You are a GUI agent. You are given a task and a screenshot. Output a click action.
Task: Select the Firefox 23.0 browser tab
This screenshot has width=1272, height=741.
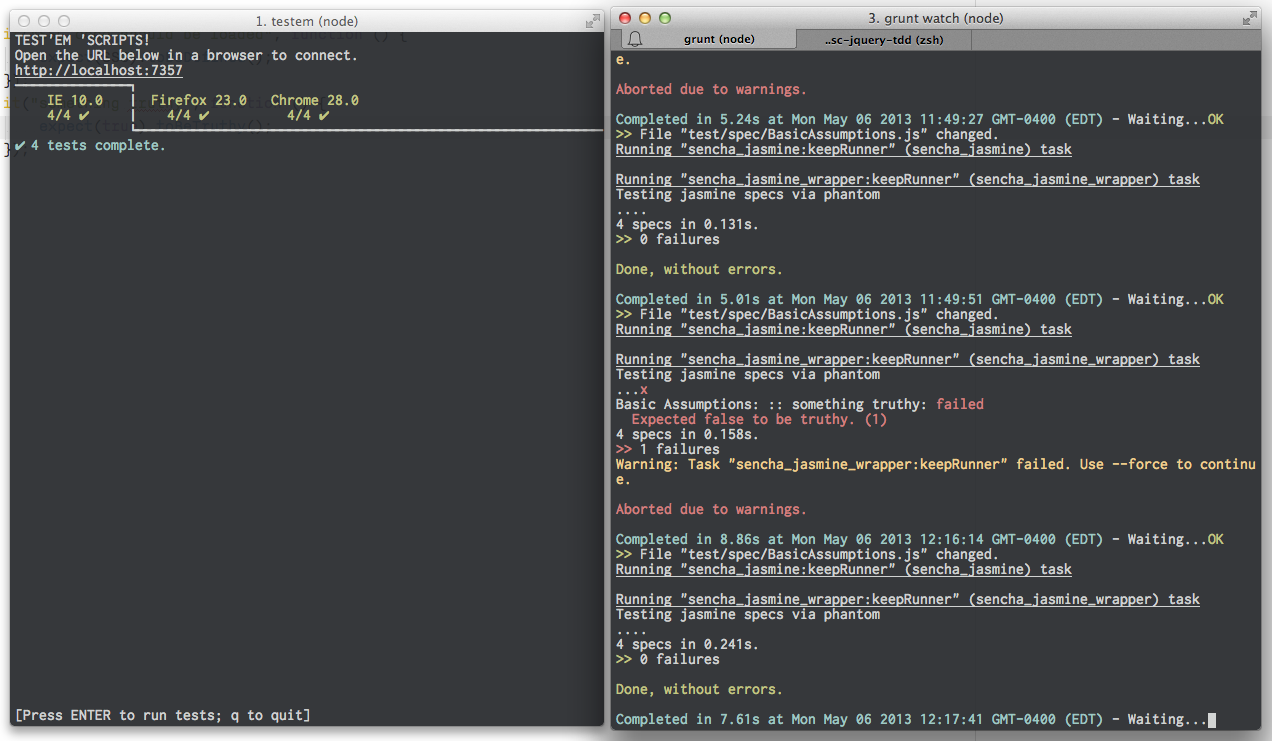pyautogui.click(x=198, y=101)
